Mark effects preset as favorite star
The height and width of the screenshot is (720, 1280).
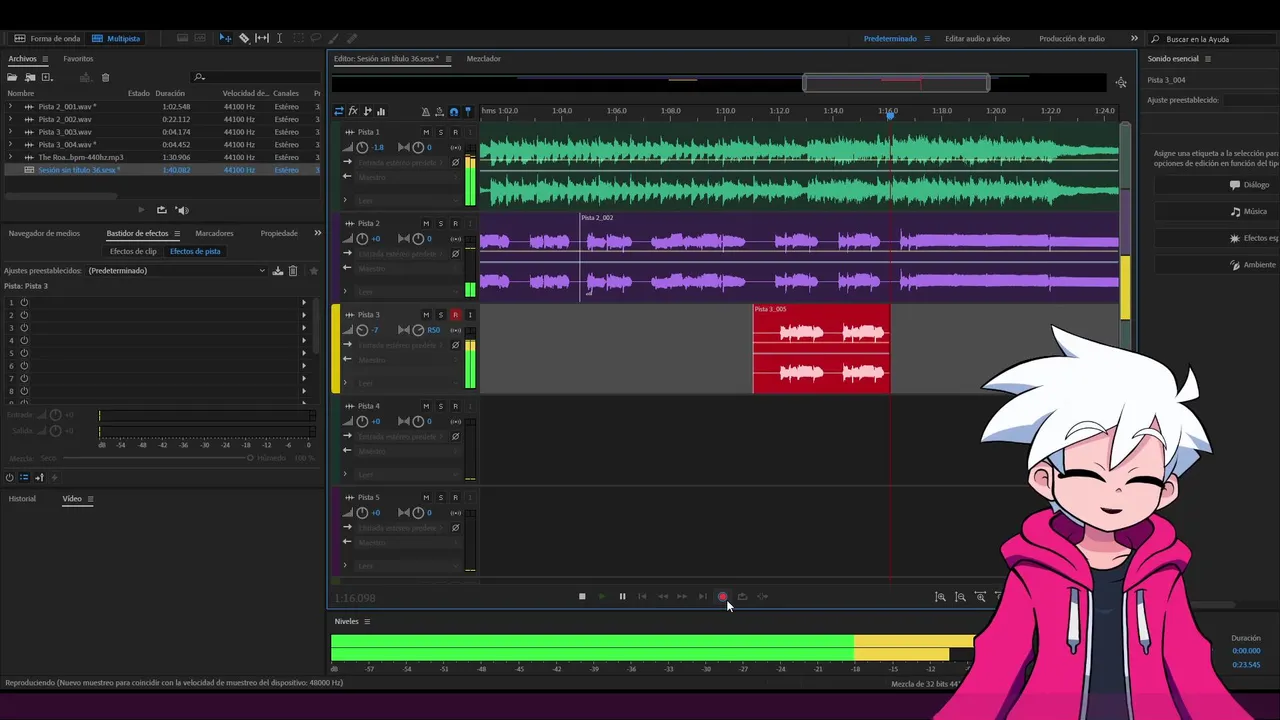point(313,270)
